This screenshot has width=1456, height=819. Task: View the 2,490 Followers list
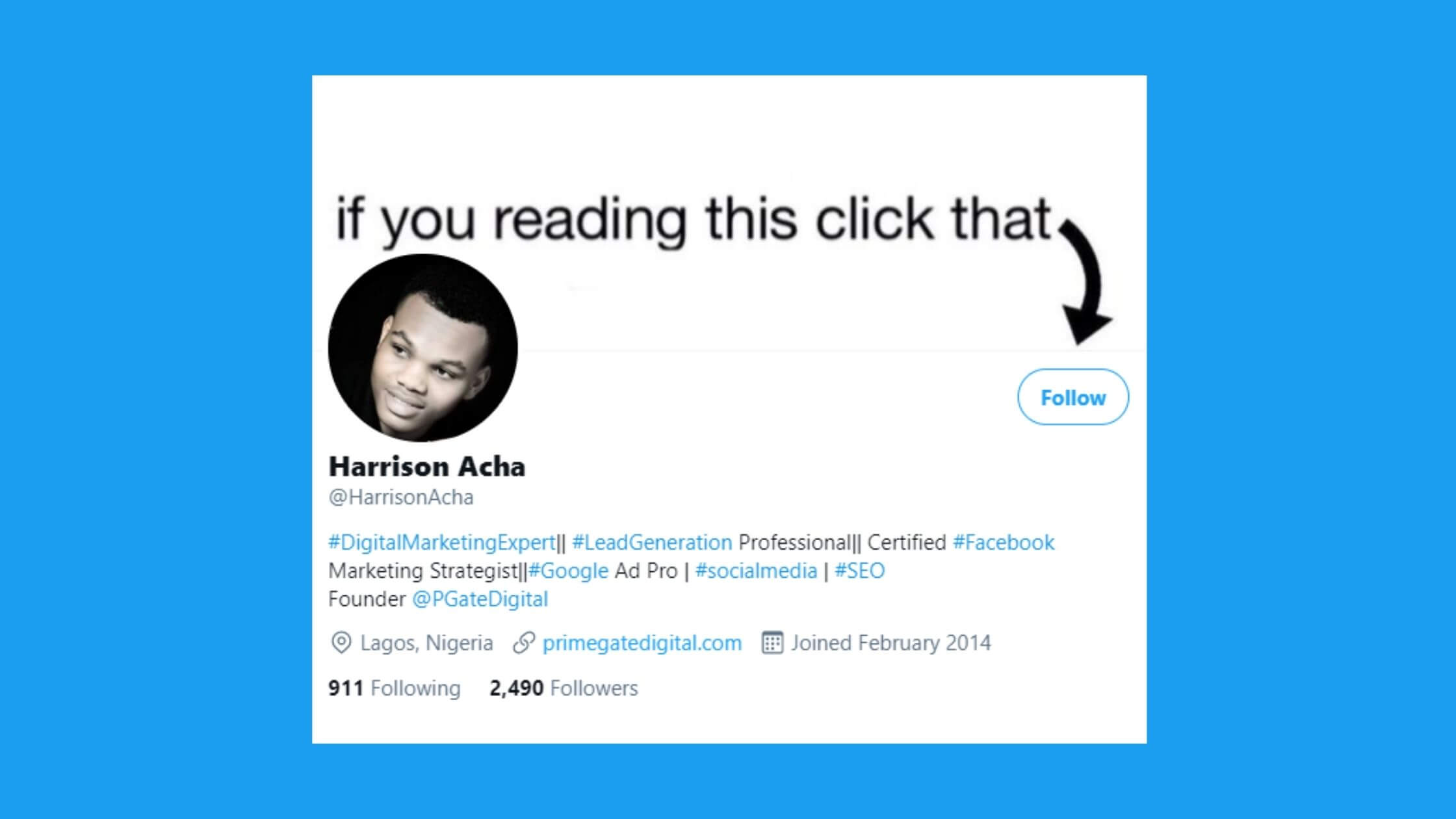[x=564, y=688]
